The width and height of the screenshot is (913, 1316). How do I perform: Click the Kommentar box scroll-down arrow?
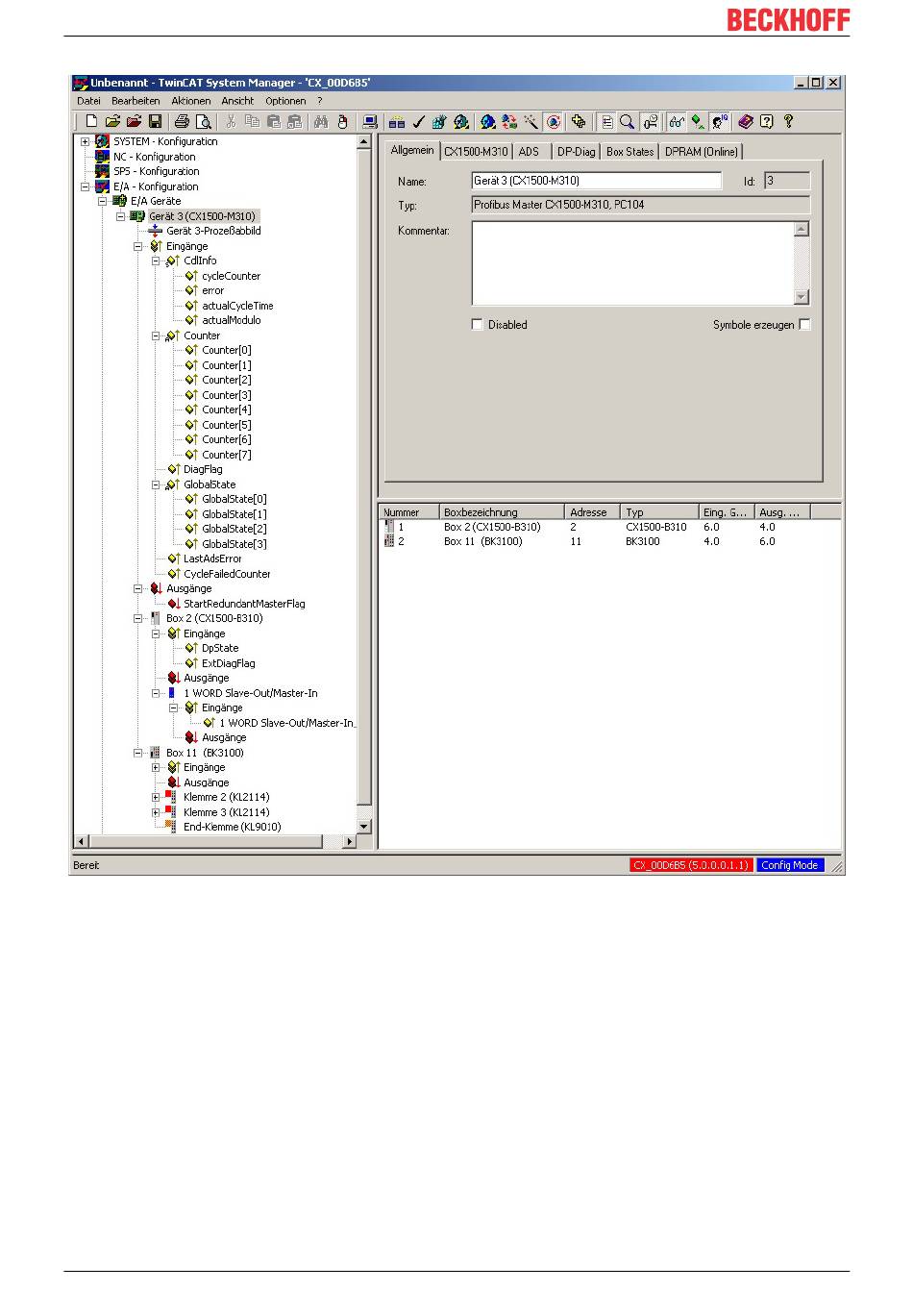point(802,297)
